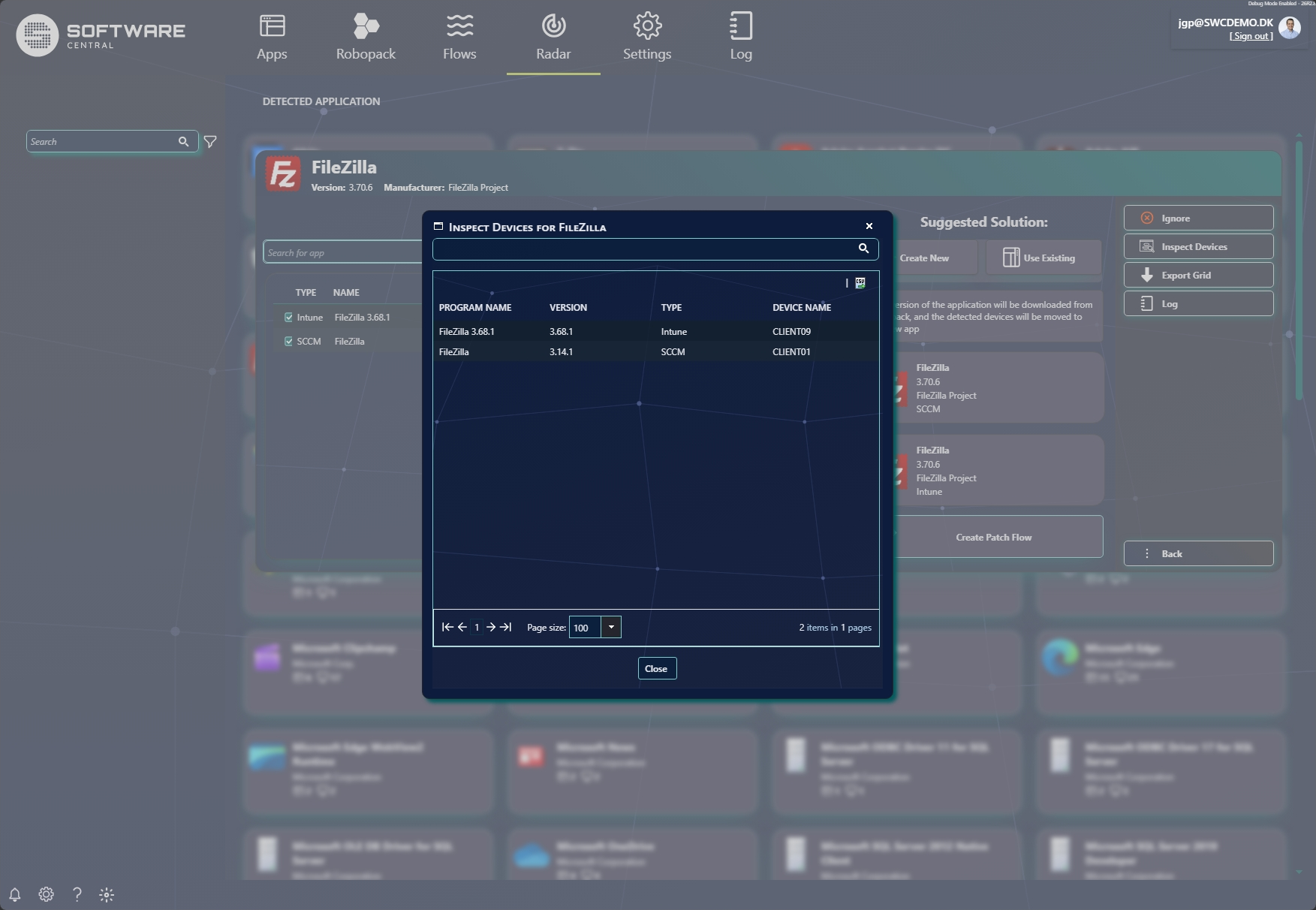This screenshot has height=910, width=1316.
Task: Click the Ignore button
Action: click(1198, 218)
